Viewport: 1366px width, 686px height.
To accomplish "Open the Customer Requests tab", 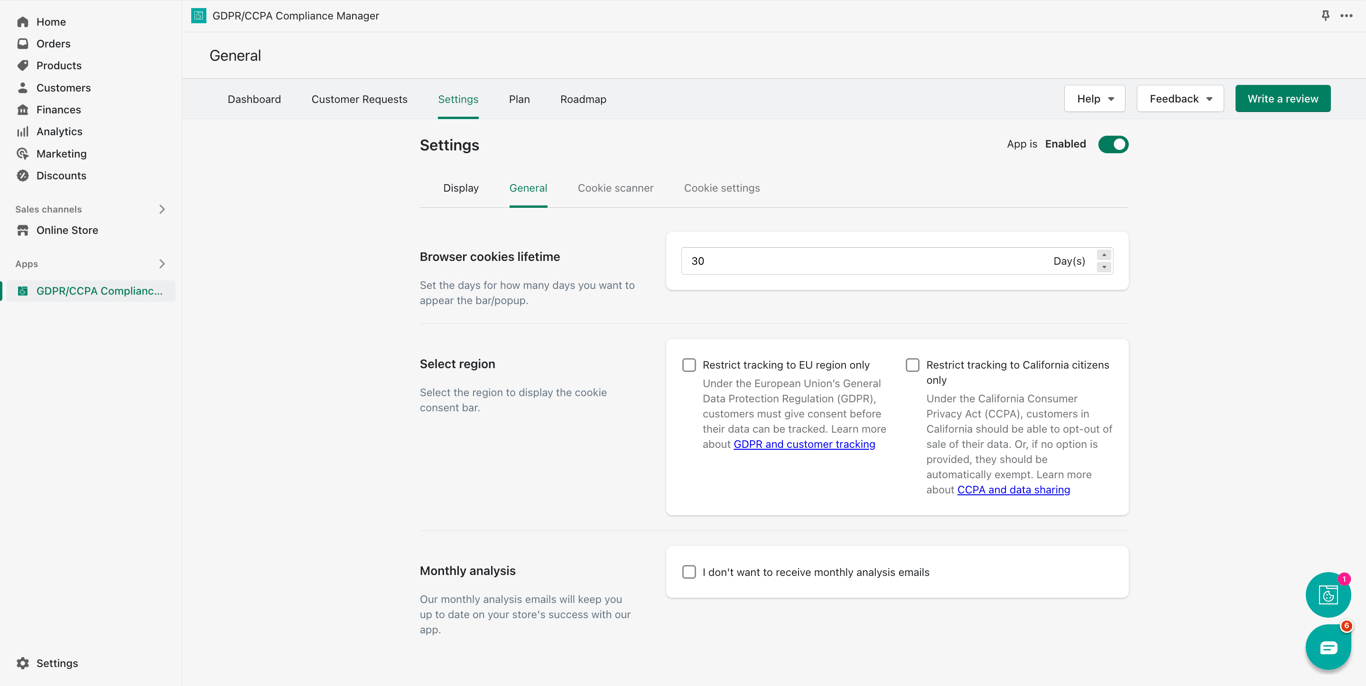I will click(359, 100).
